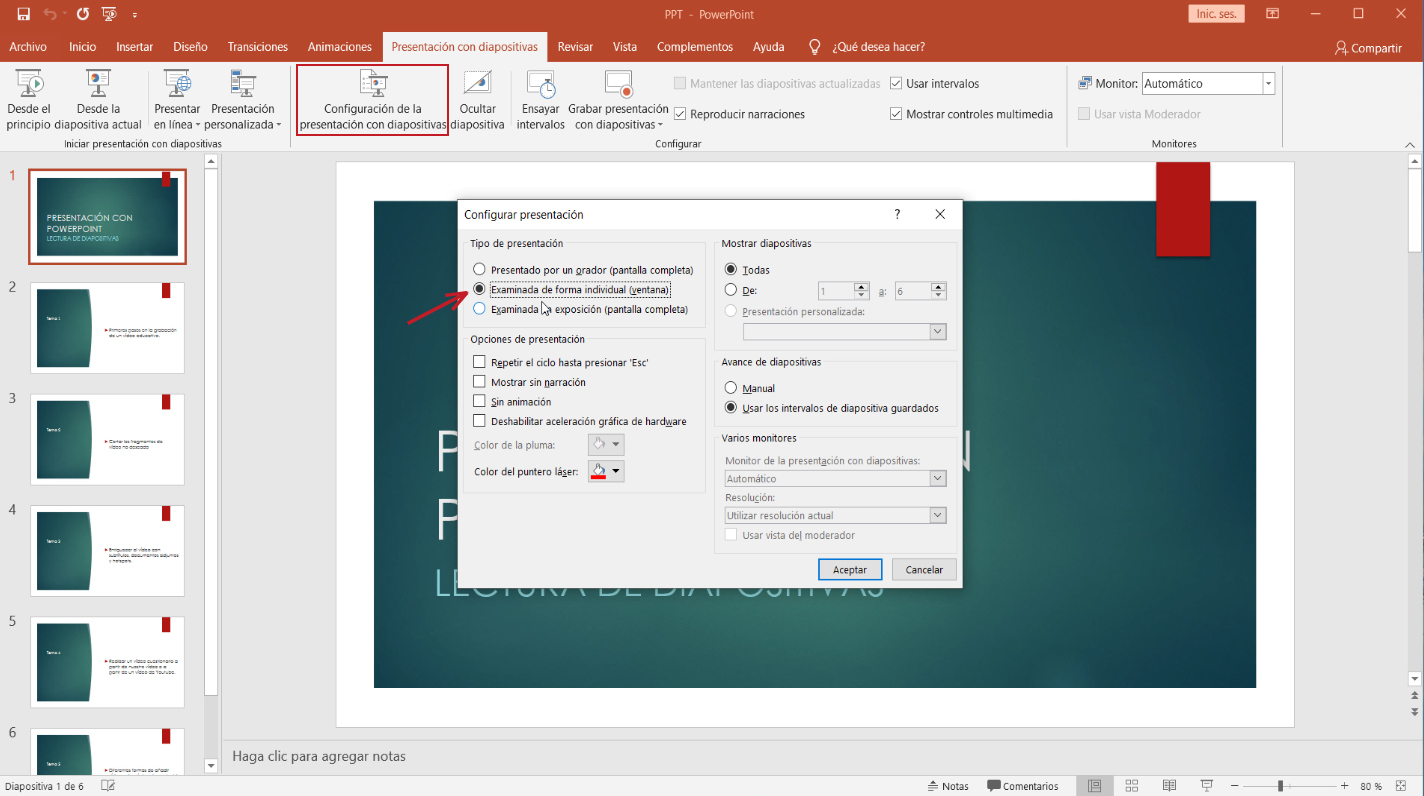The width and height of the screenshot is (1424, 796).
Task: Start slideshow with Desde el principio
Action: pyautogui.click(x=29, y=101)
